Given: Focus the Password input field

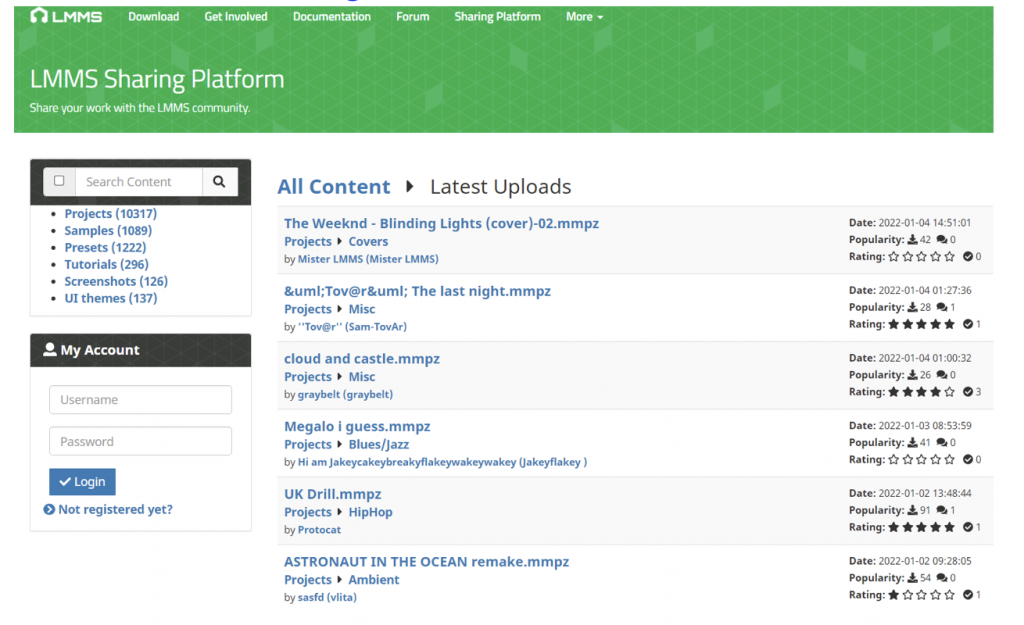Looking at the screenshot, I should (x=140, y=441).
